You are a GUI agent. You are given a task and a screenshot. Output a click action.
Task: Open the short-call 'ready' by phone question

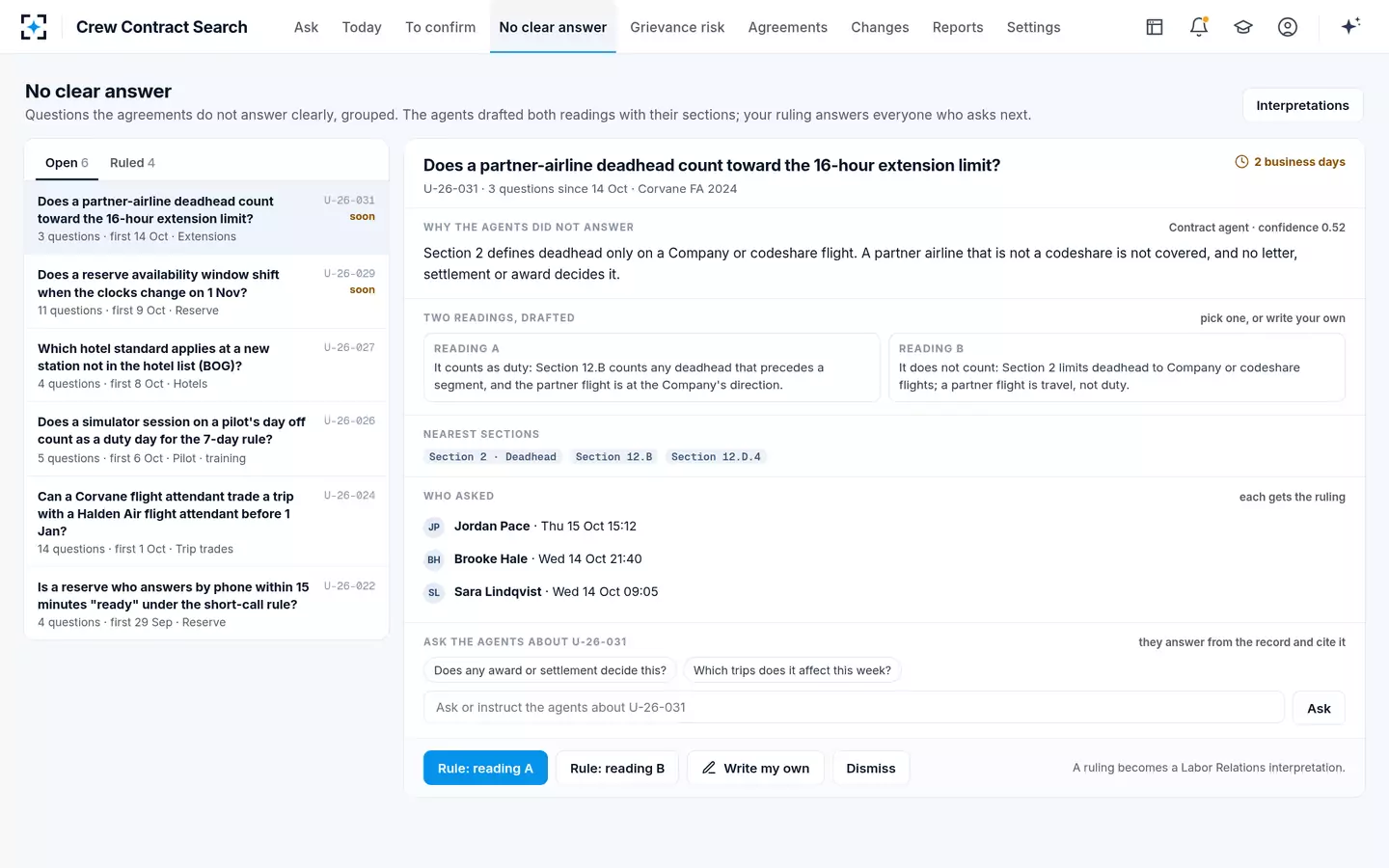[206, 604]
